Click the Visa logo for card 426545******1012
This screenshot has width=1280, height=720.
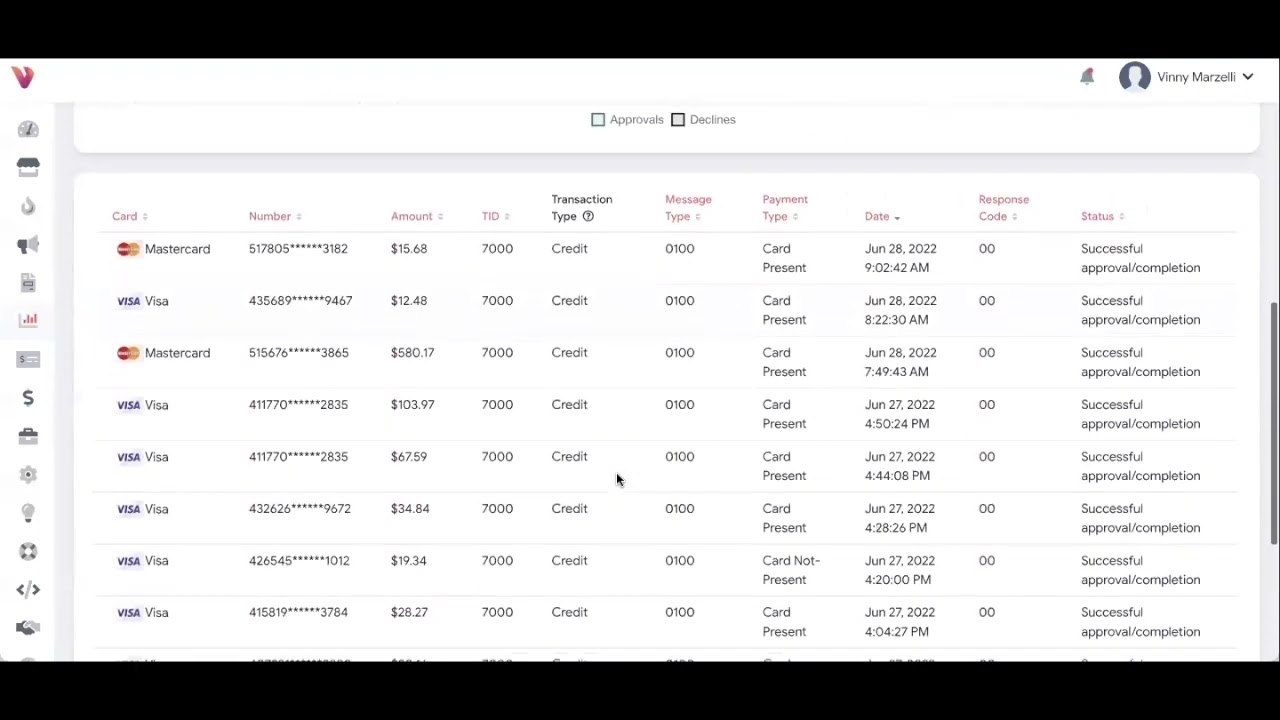point(128,561)
